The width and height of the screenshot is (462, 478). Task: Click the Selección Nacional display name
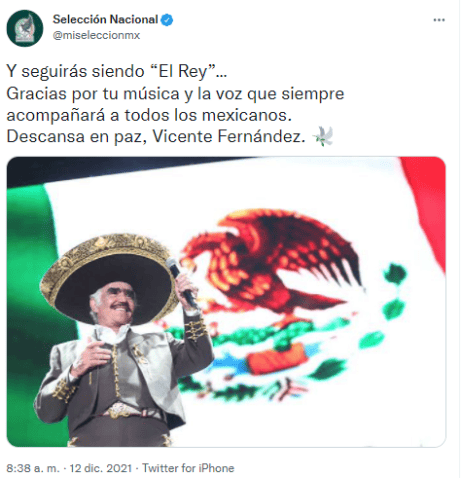pos(105,20)
